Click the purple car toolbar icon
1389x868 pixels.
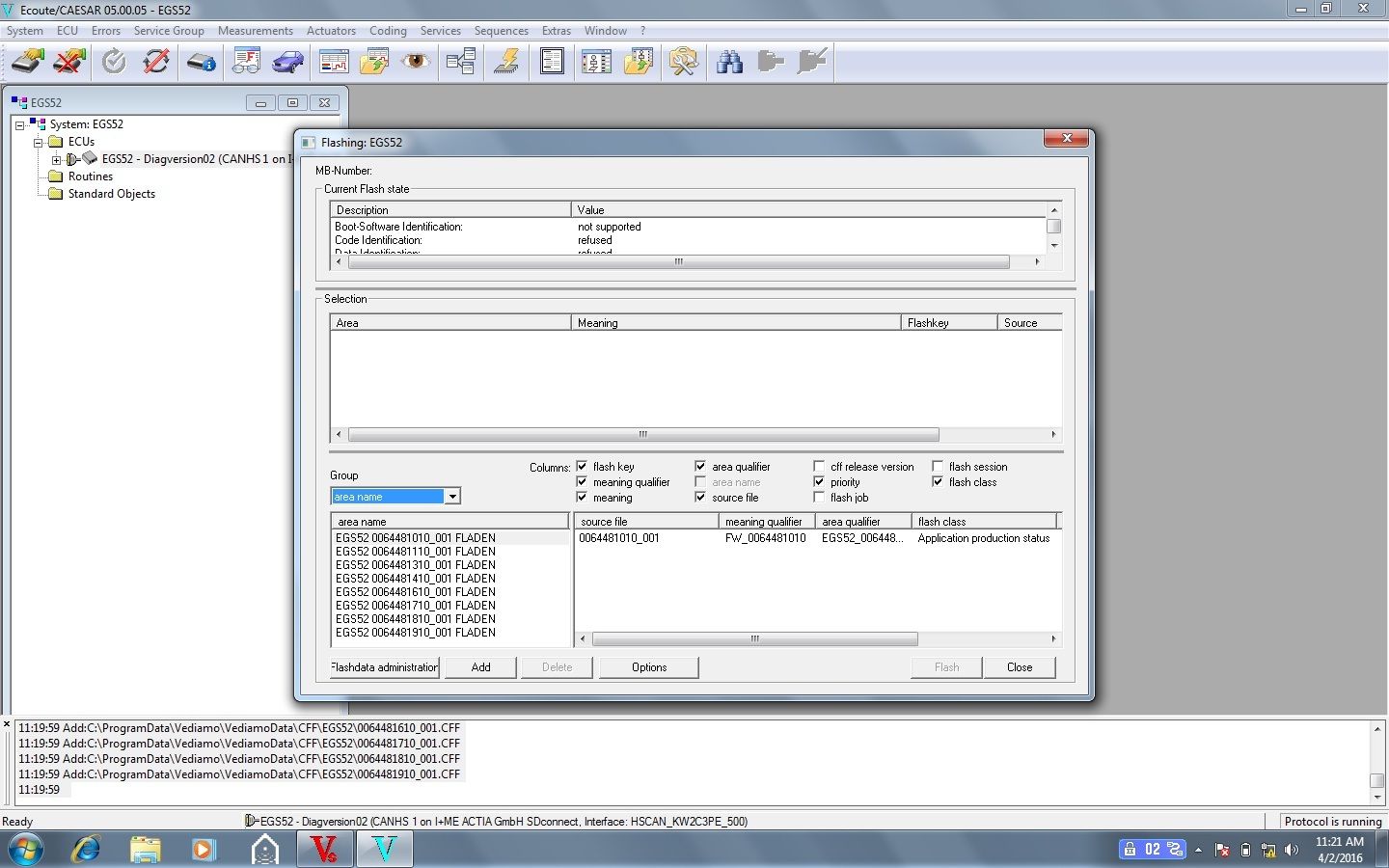pos(287,63)
